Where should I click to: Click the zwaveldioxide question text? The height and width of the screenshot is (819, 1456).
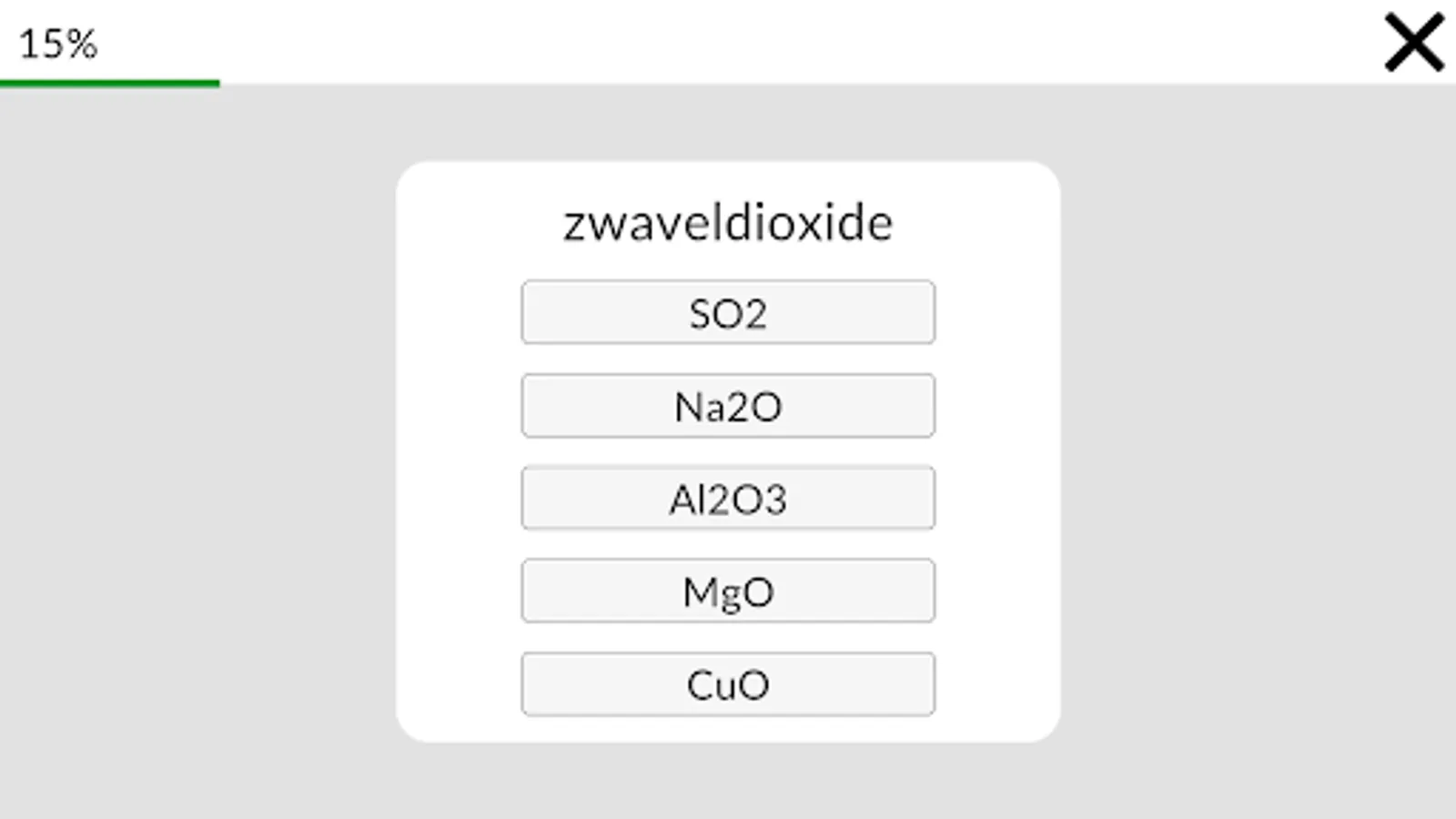pyautogui.click(x=727, y=223)
